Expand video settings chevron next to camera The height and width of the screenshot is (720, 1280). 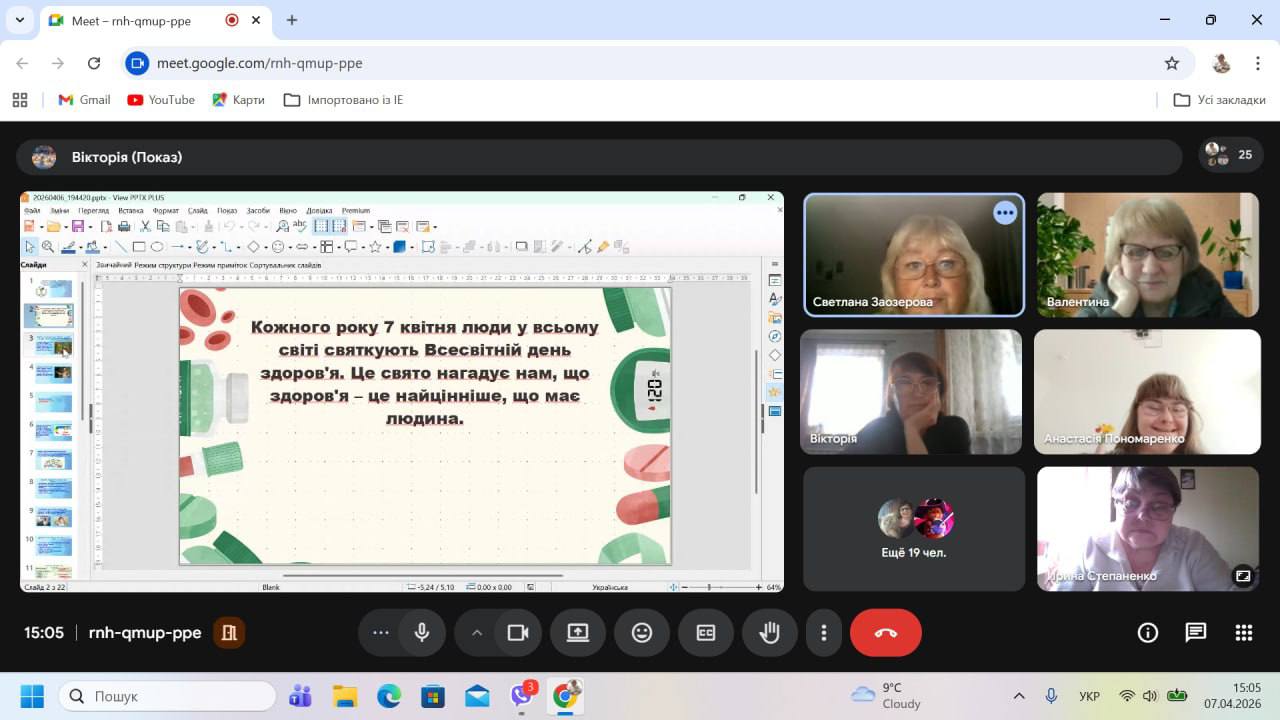[477, 632]
